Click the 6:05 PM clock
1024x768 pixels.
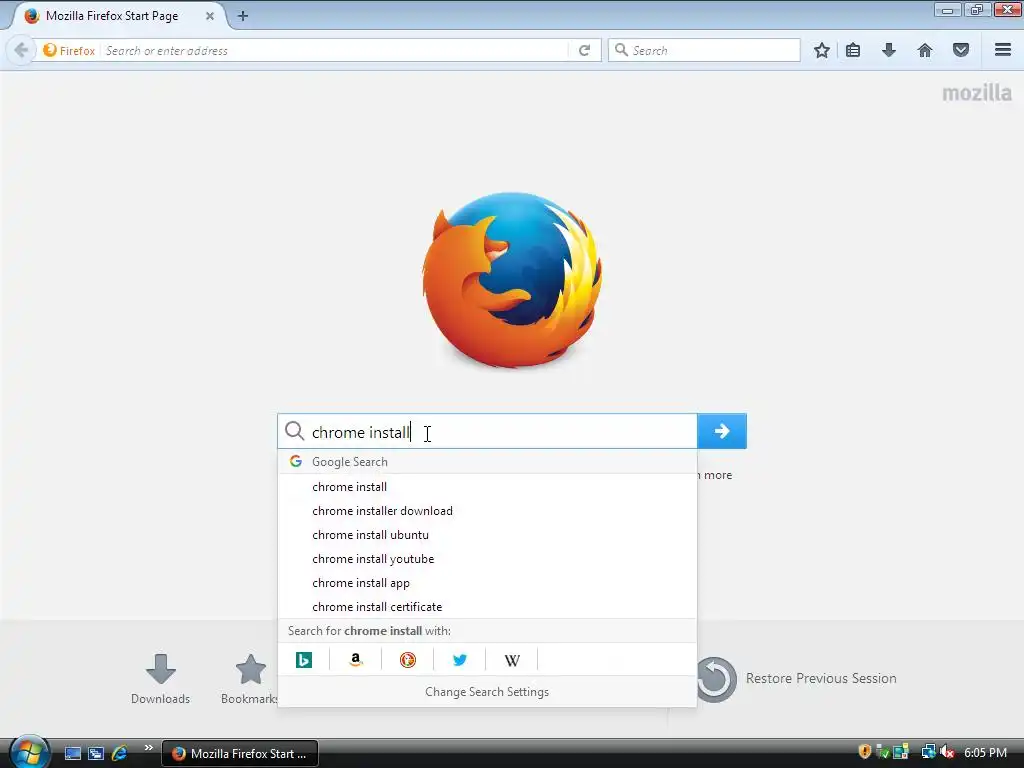(x=985, y=752)
